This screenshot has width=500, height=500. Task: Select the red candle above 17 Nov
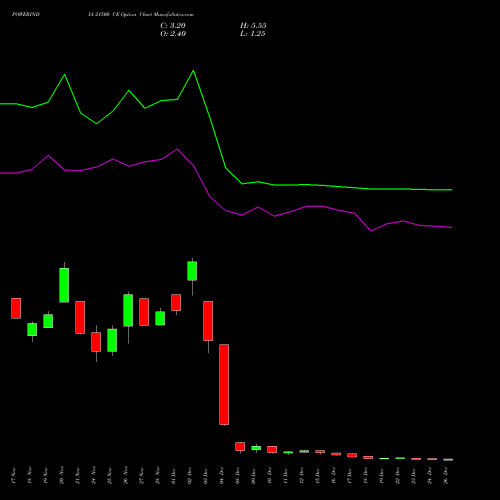(x=16, y=308)
